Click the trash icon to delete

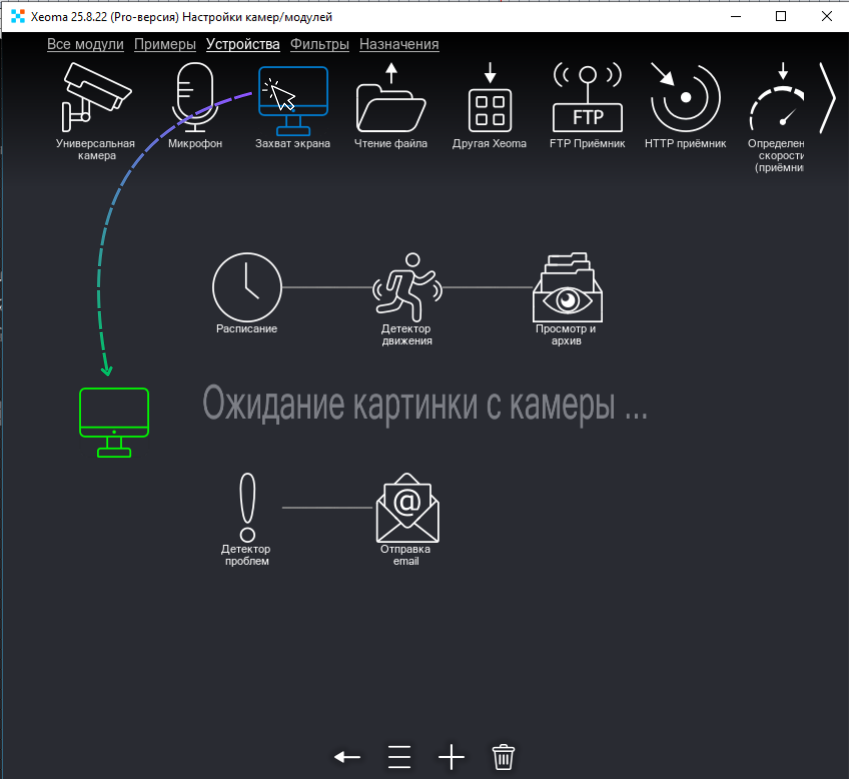tap(503, 756)
